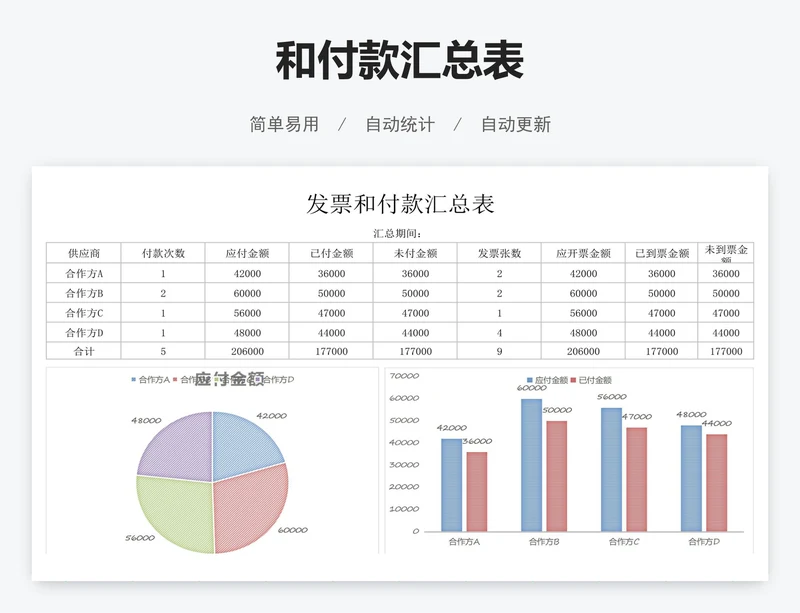Select 合作方A's 应付金额 cell 42000
The image size is (800, 613).
click(x=247, y=274)
